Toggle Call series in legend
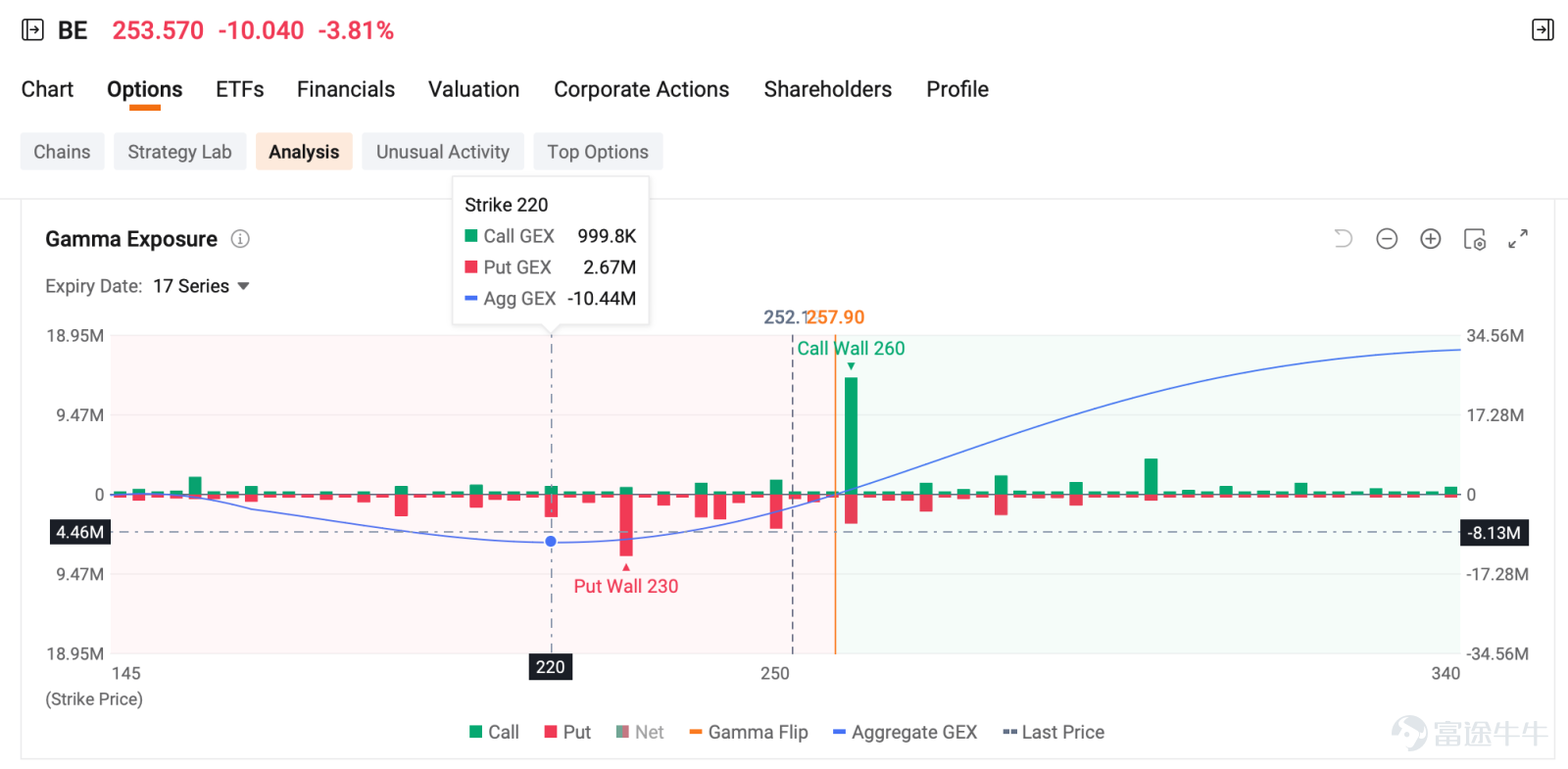The height and width of the screenshot is (769, 1568). click(x=494, y=732)
